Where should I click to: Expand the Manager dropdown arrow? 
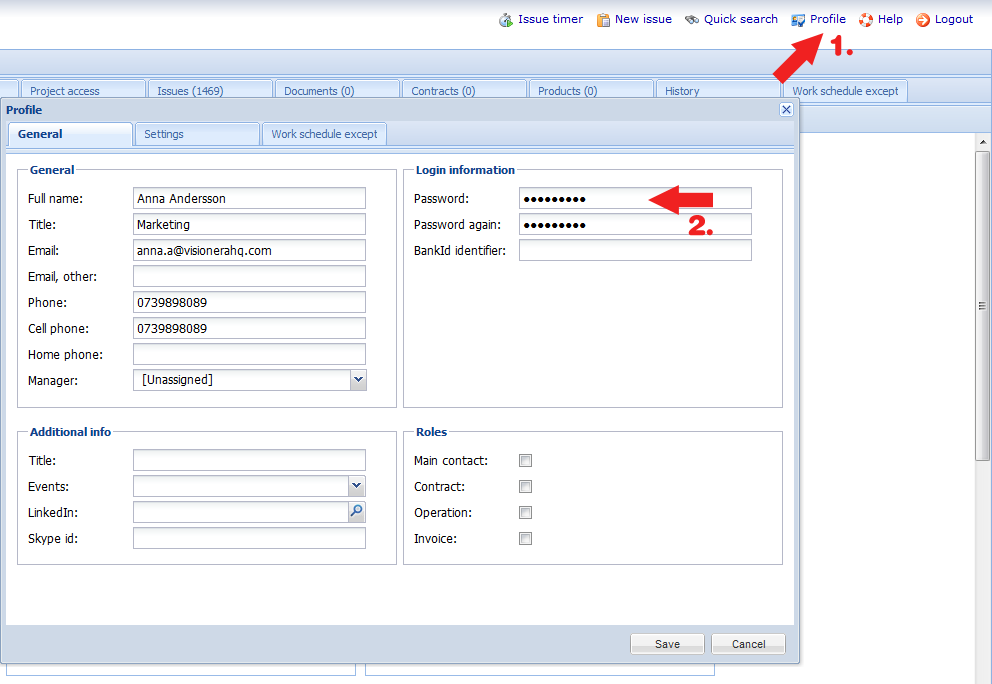pyautogui.click(x=358, y=380)
